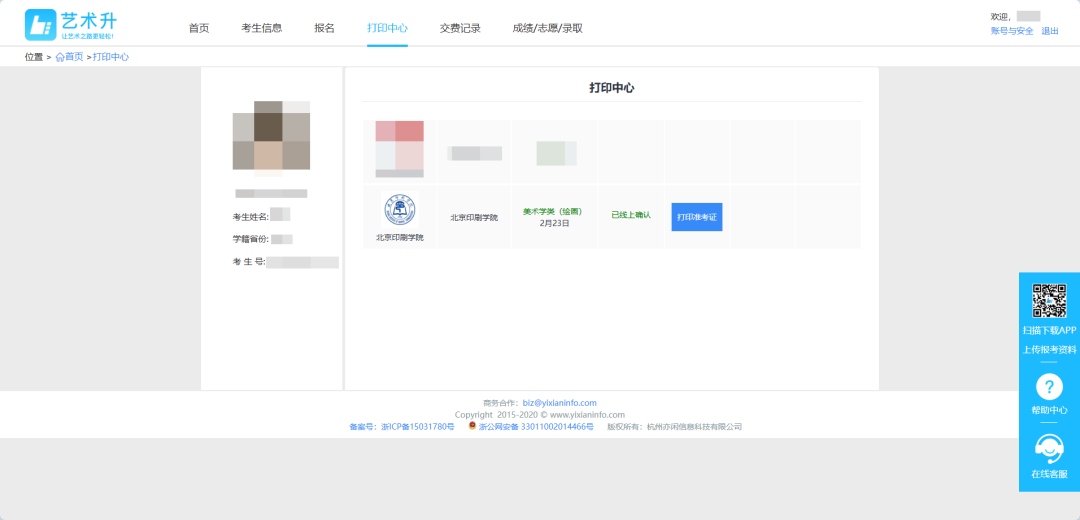Click 上传报考资料 in side panel

tap(1049, 349)
